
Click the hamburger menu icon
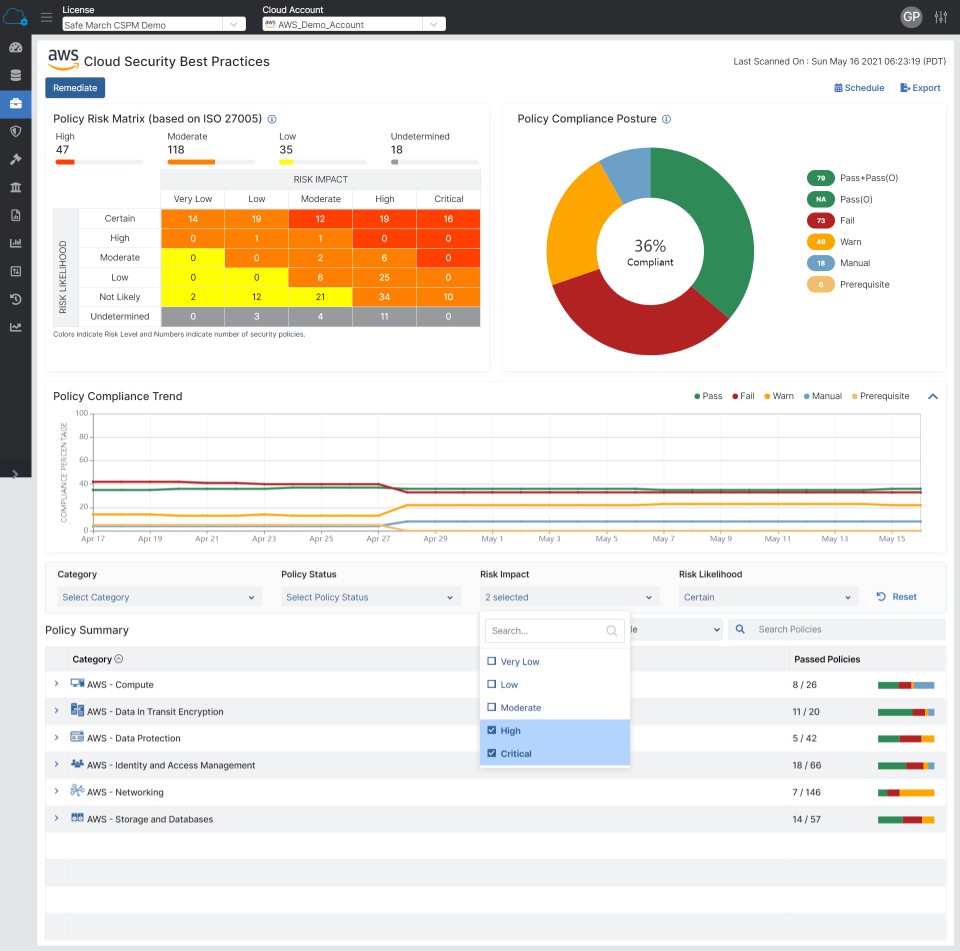[x=46, y=18]
